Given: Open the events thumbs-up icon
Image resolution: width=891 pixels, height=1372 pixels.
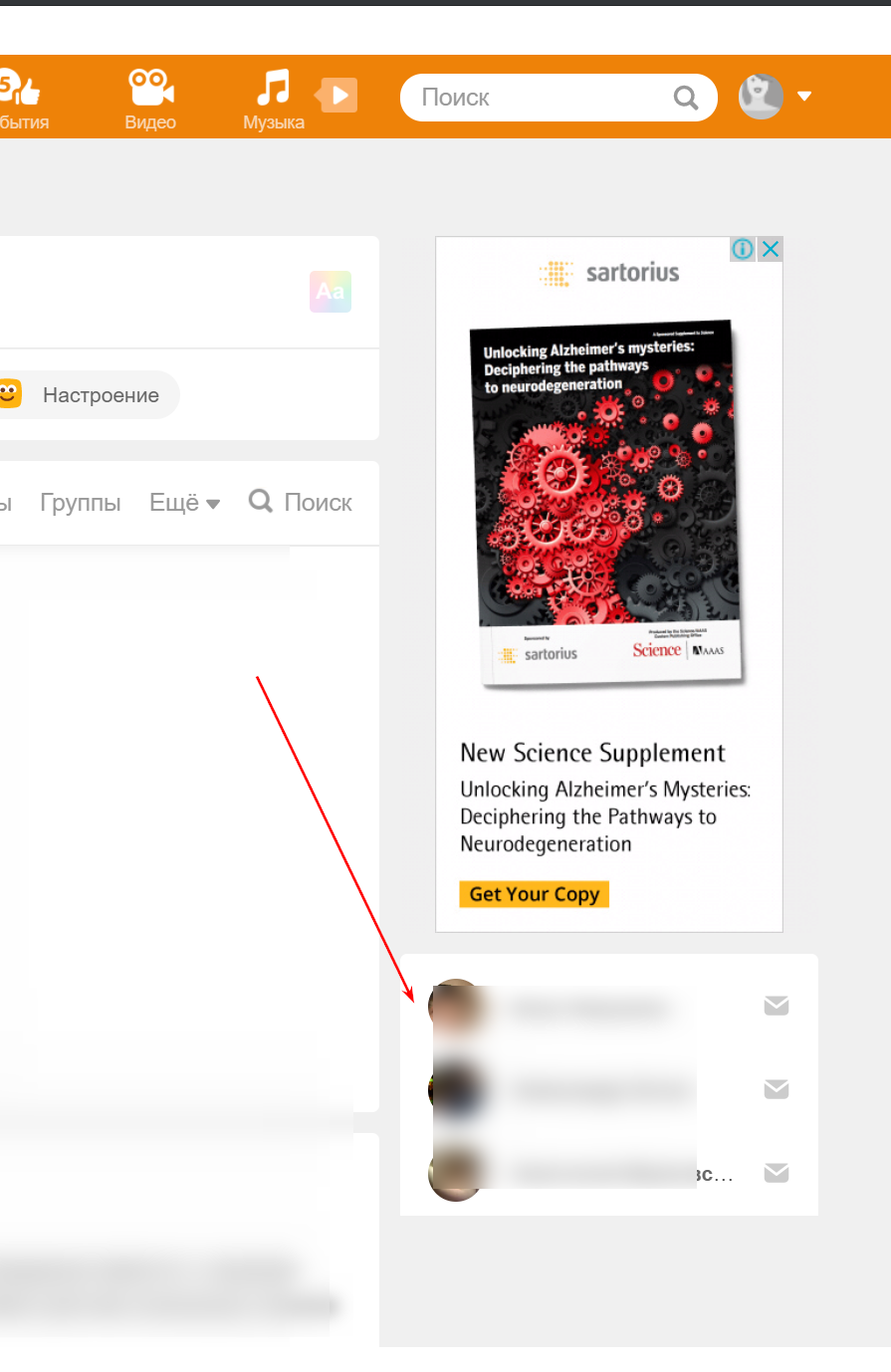Looking at the screenshot, I should 18,89.
